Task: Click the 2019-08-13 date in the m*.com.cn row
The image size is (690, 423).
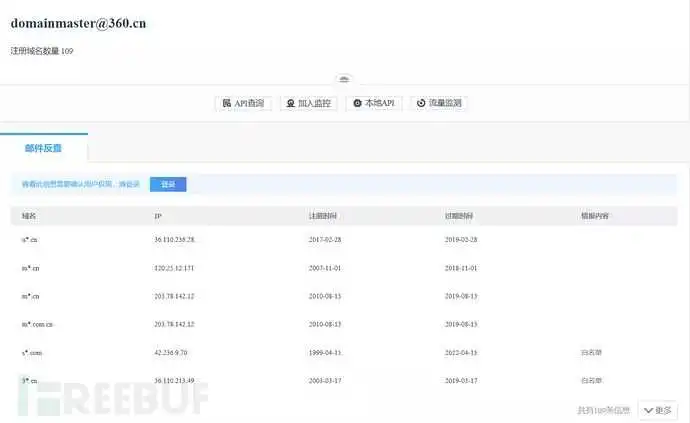Action: pyautogui.click(x=461, y=324)
